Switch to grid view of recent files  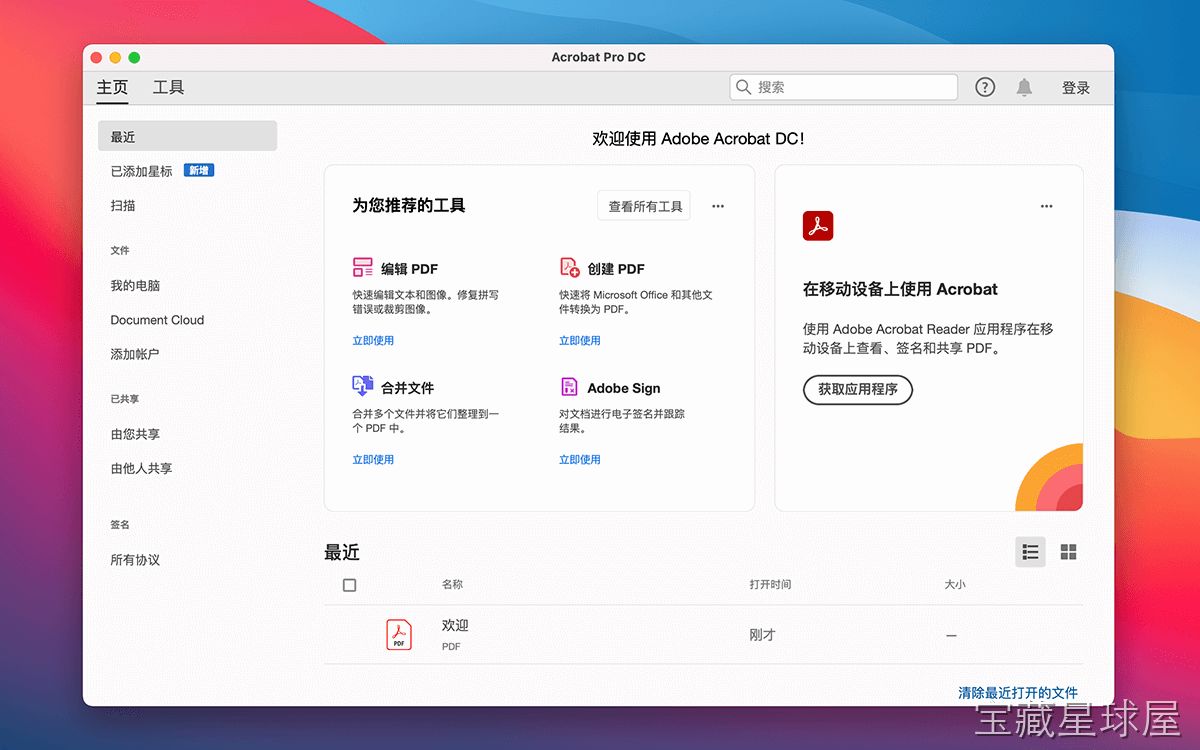pyautogui.click(x=1068, y=552)
